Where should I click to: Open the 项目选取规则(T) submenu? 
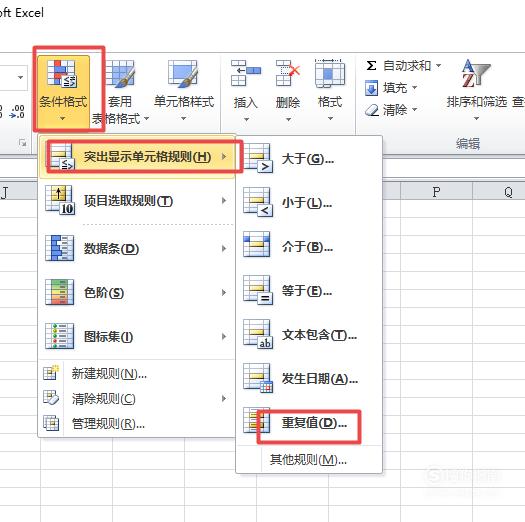(x=137, y=201)
